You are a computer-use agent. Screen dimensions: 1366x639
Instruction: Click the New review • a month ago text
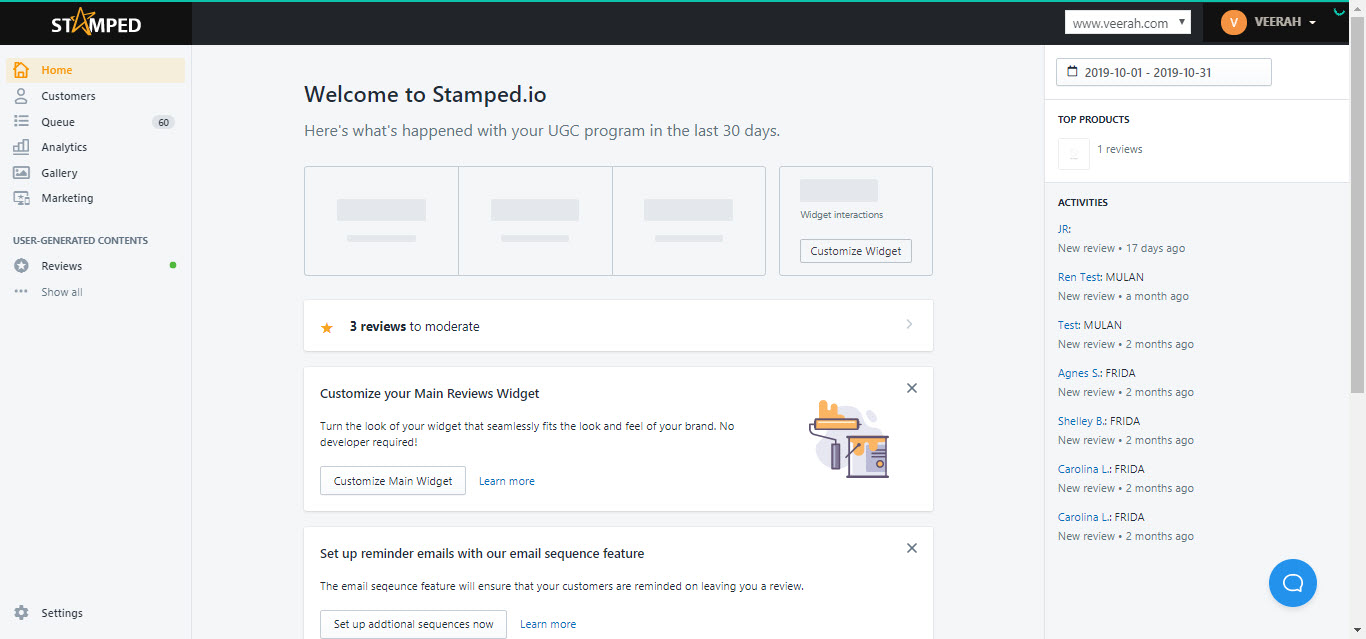(x=1124, y=296)
